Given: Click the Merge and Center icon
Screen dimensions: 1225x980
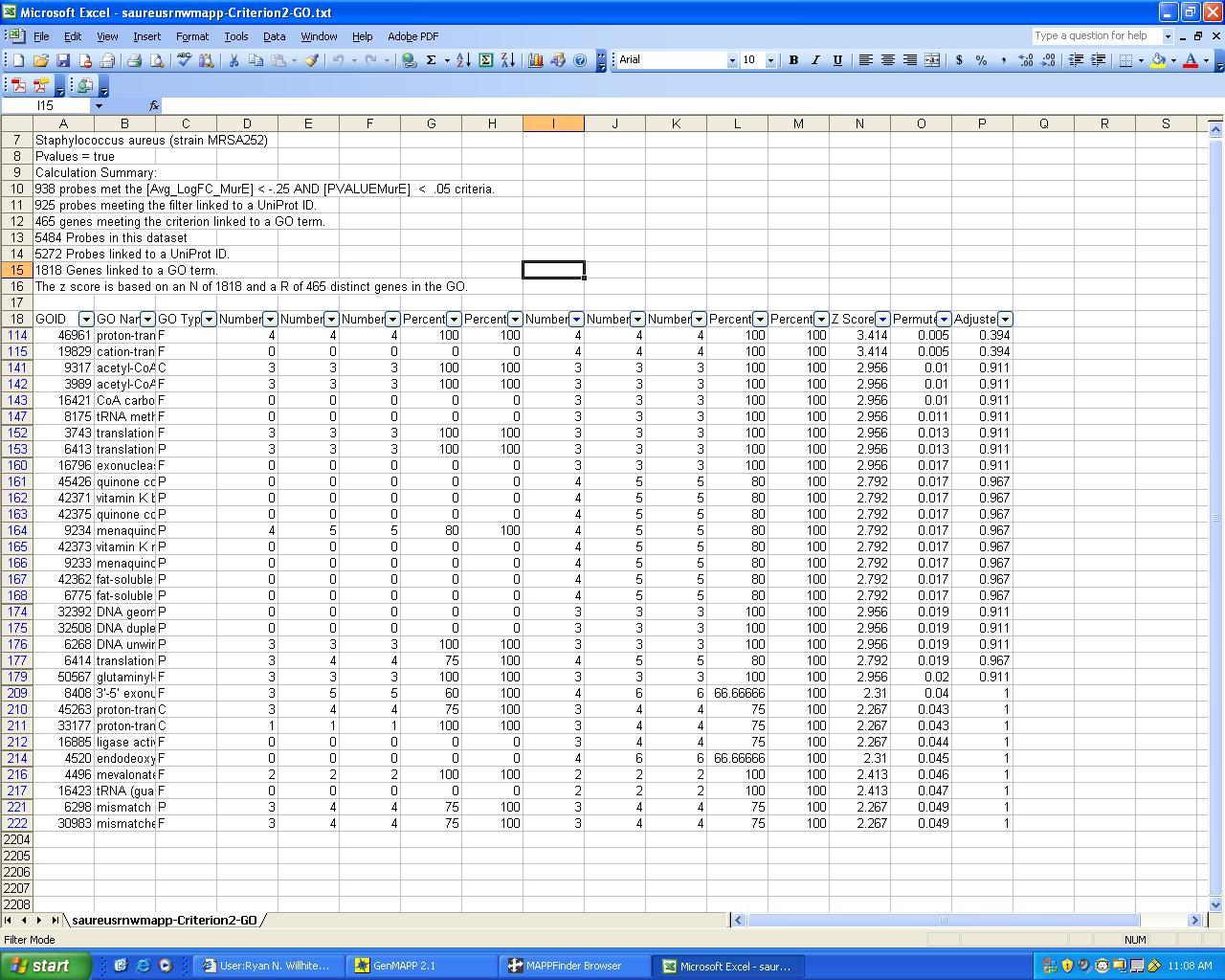Looking at the screenshot, I should click(x=932, y=60).
